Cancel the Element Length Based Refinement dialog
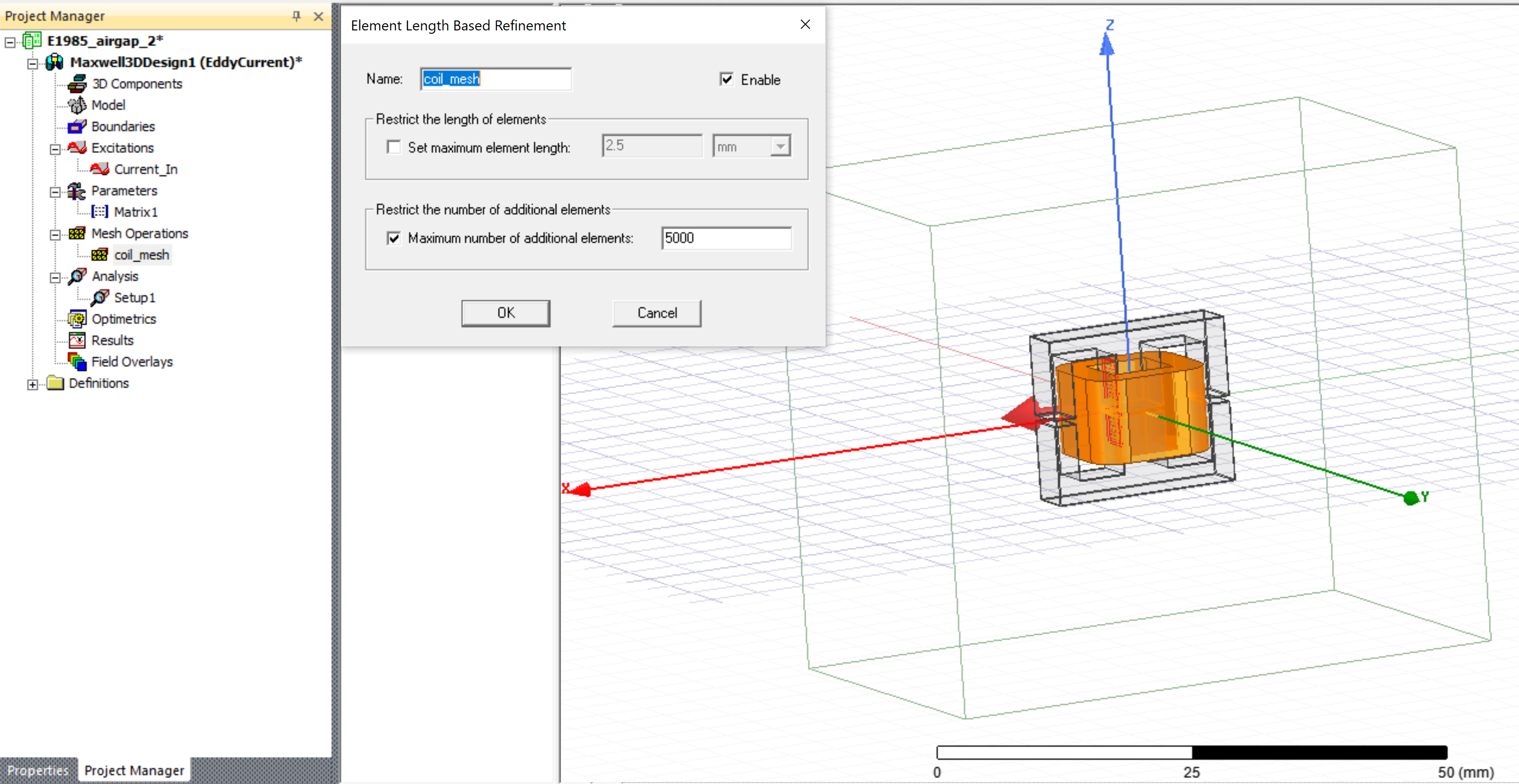Viewport: 1519px width, 784px height. coord(656,313)
